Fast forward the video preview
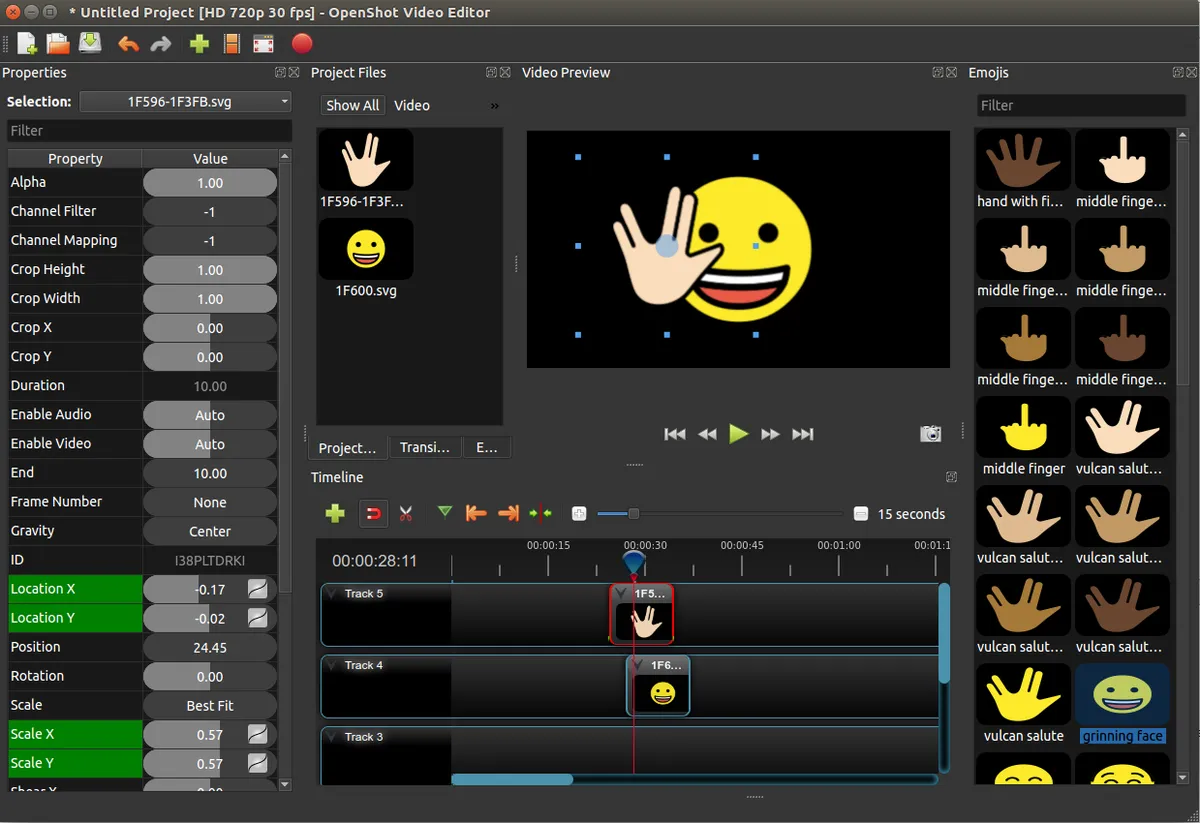Screen dimensions: 1200x823 pos(770,434)
